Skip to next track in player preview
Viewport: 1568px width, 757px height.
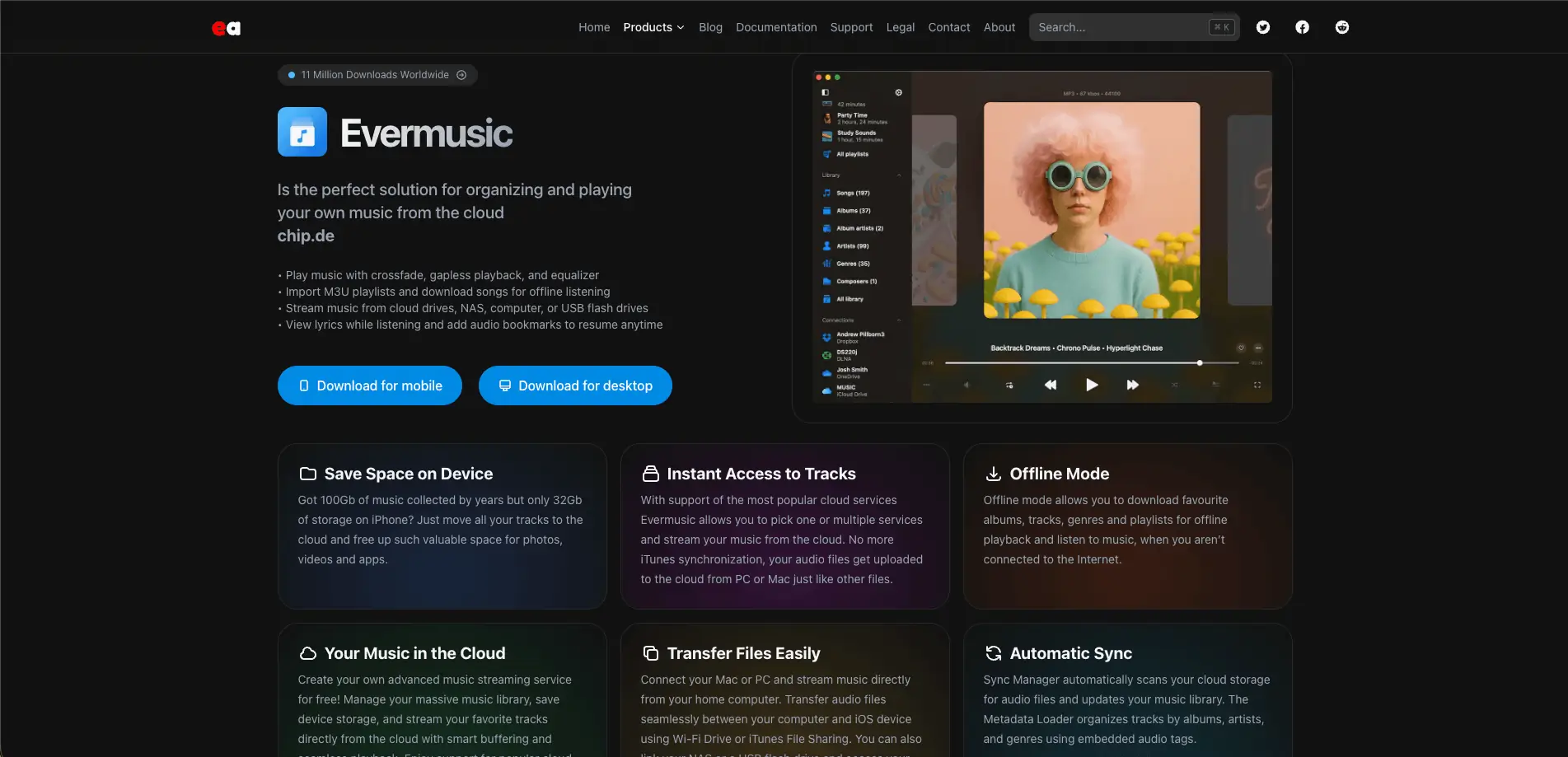pyautogui.click(x=1132, y=385)
